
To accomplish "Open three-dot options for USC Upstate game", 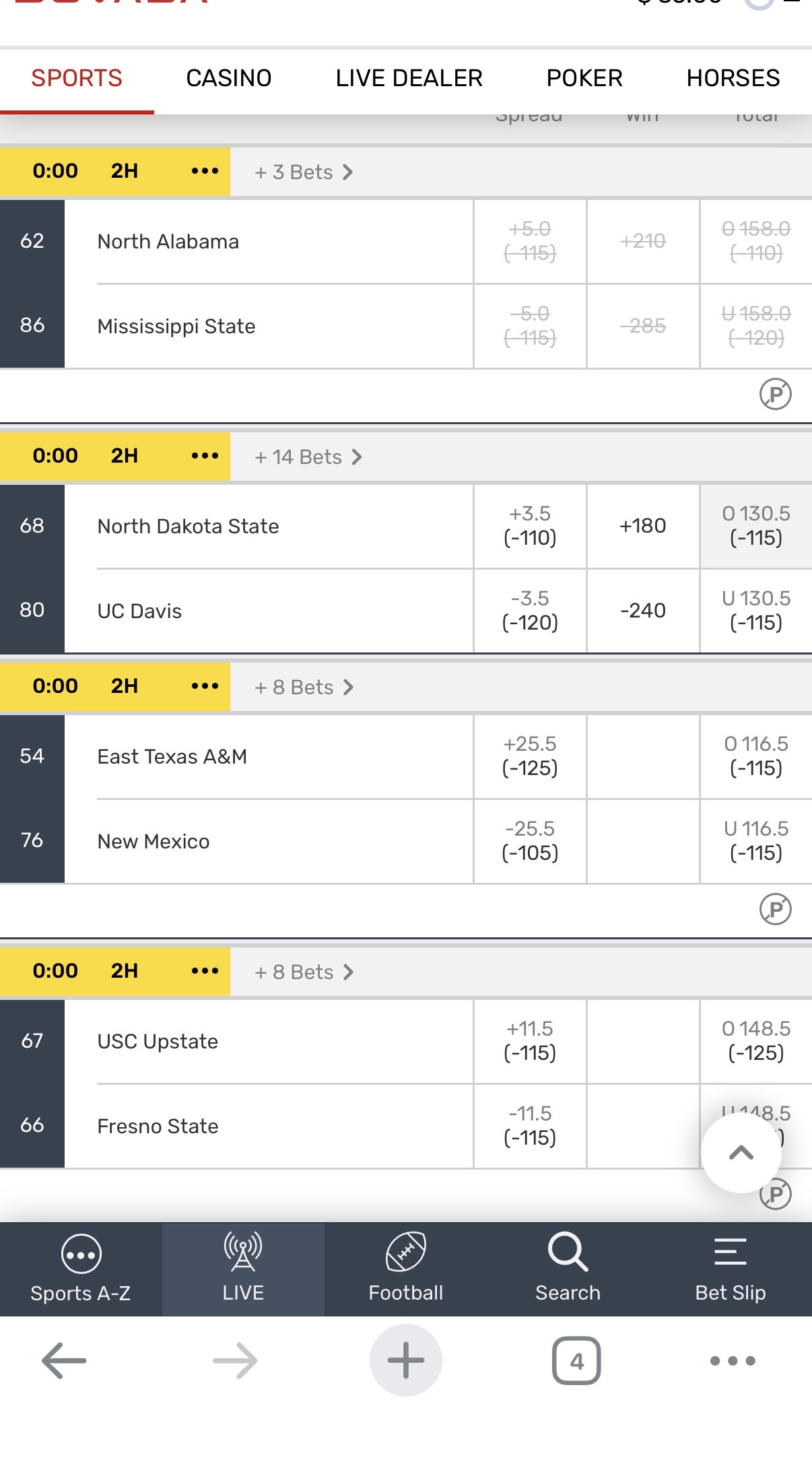I will (205, 971).
